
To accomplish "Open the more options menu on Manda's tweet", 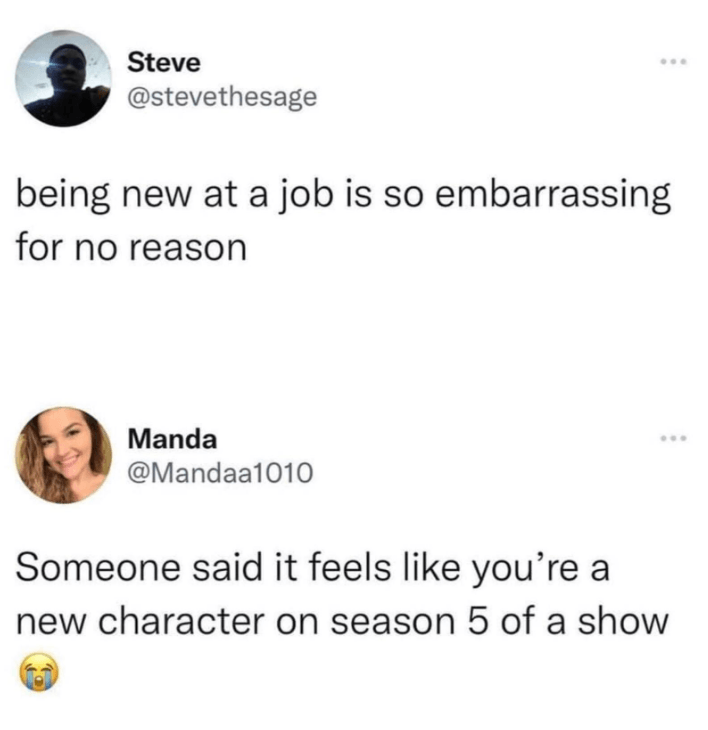I will [673, 438].
